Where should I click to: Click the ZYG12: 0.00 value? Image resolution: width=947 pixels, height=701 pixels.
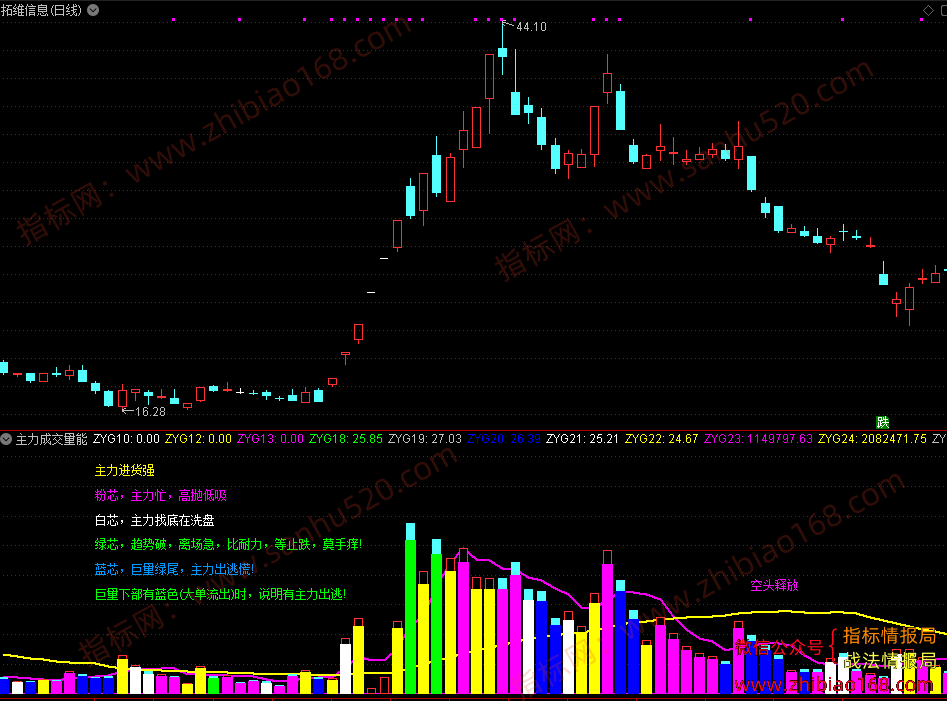[x=198, y=439]
